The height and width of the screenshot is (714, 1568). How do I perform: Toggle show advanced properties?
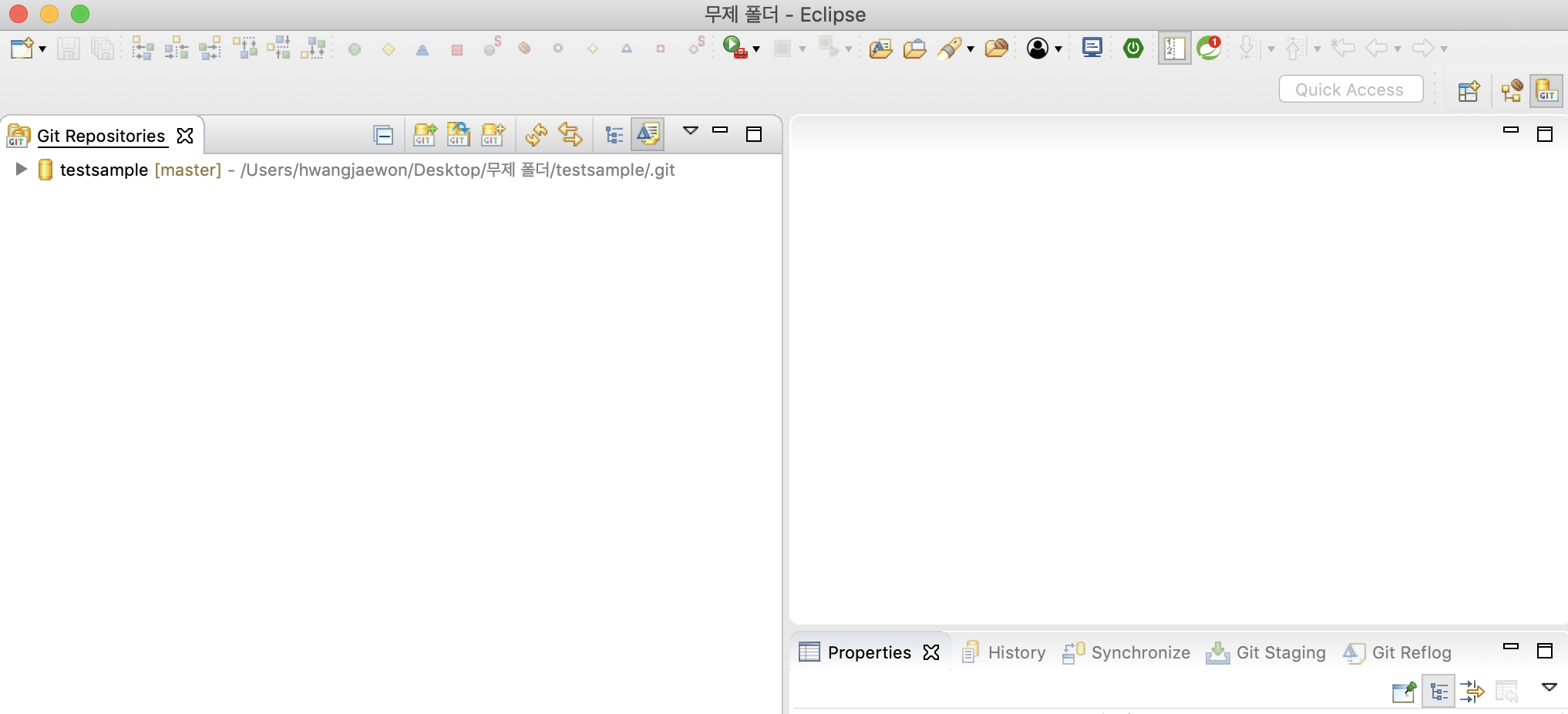(x=1472, y=692)
